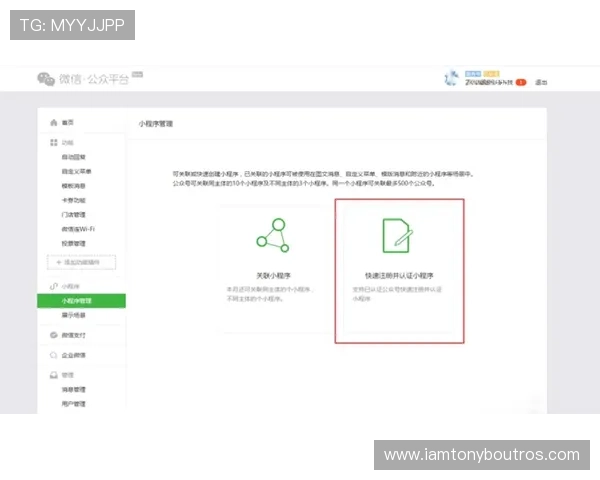
Task: Click the account name in the header
Action: (x=489, y=82)
